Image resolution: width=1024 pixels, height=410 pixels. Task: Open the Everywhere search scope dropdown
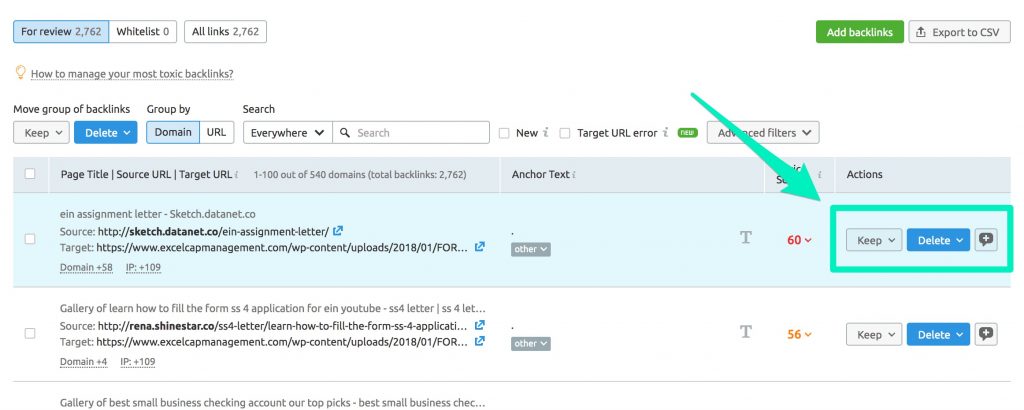288,133
